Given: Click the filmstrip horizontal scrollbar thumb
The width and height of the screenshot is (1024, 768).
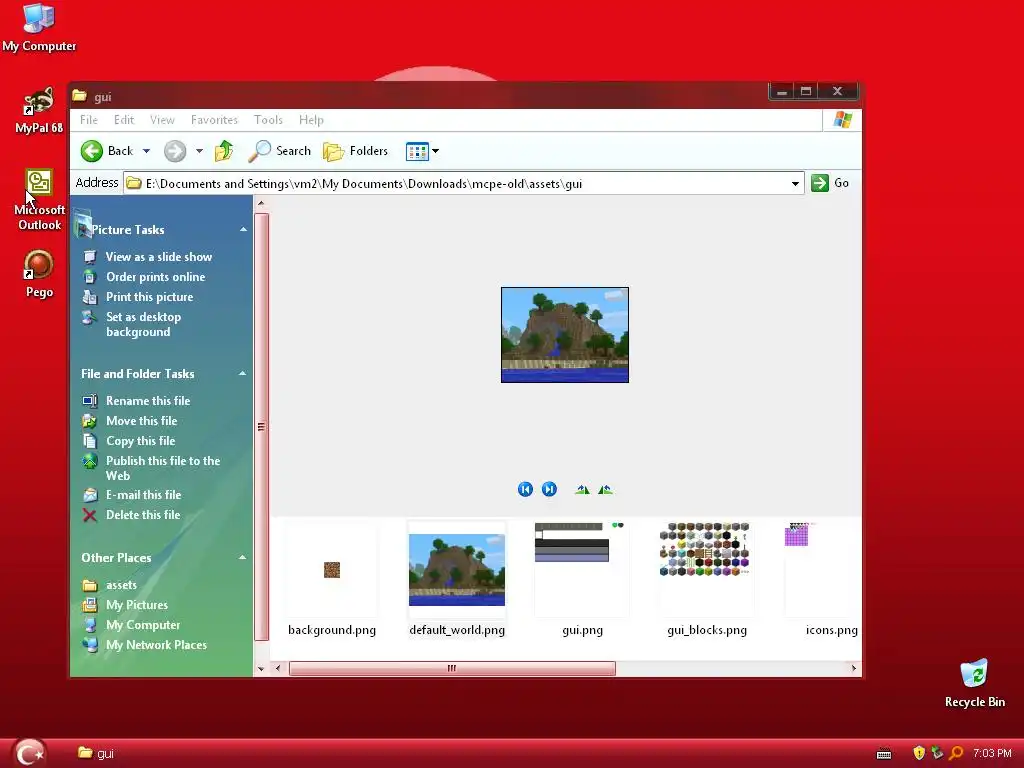Looking at the screenshot, I should pyautogui.click(x=452, y=668).
